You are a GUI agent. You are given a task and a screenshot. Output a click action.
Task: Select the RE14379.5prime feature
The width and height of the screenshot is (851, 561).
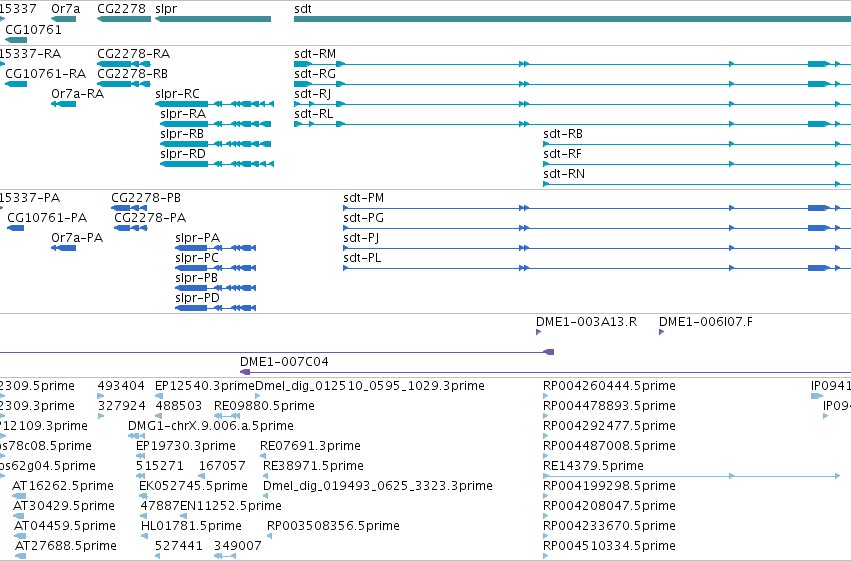(692, 476)
